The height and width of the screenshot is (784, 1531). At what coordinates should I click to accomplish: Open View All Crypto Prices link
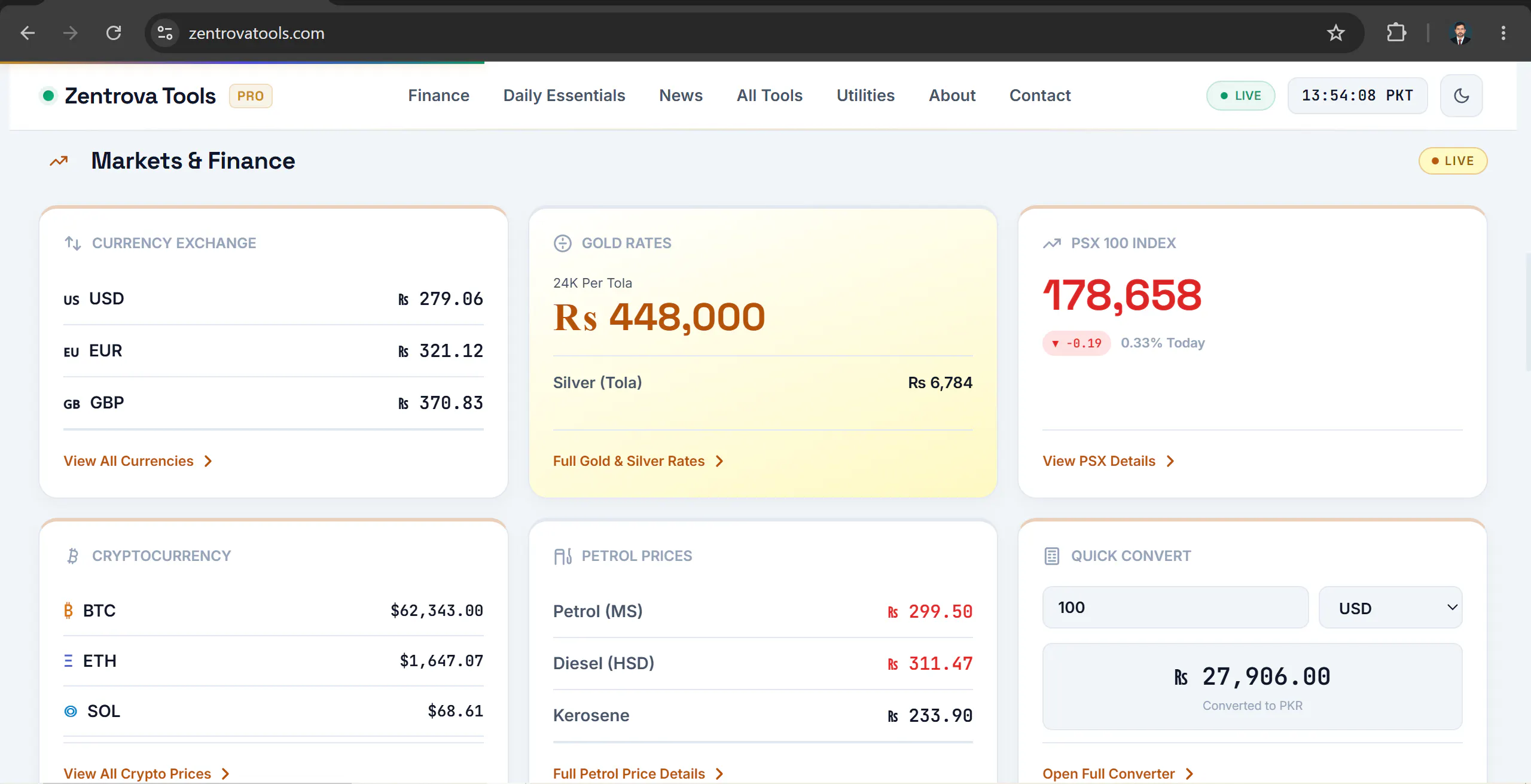point(147,774)
